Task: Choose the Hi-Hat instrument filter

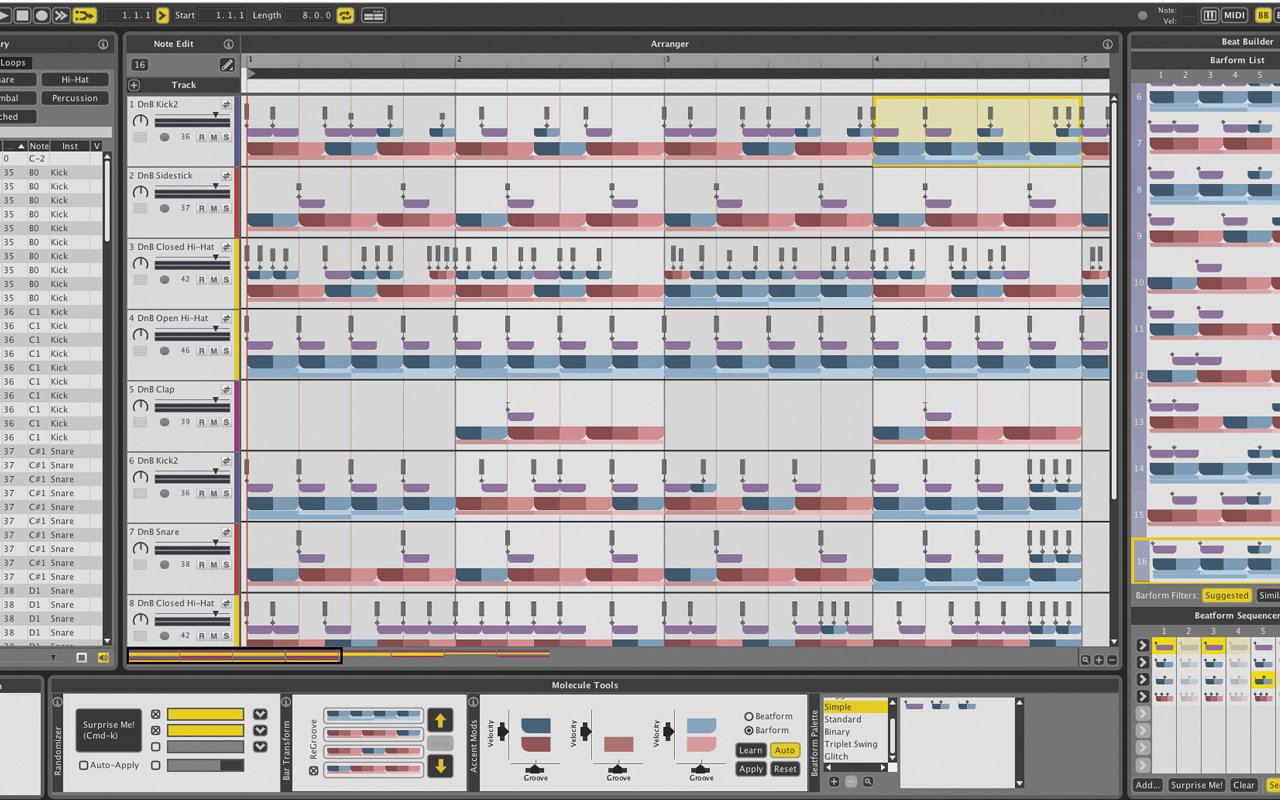Action: pyautogui.click(x=75, y=80)
